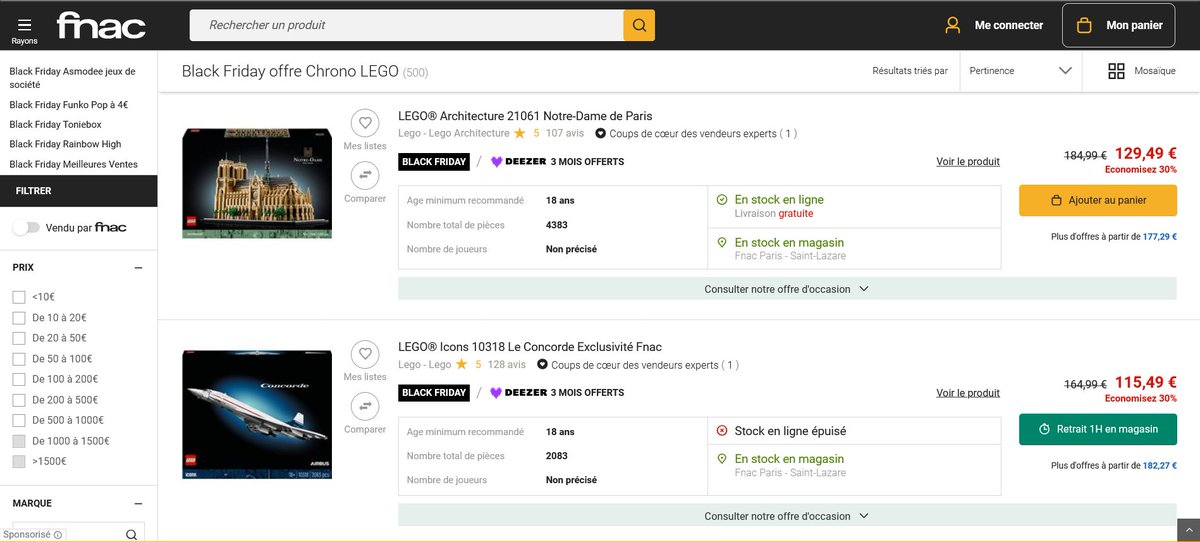Open Black Friday Toniebox link
1200x542 pixels.
tap(56, 124)
